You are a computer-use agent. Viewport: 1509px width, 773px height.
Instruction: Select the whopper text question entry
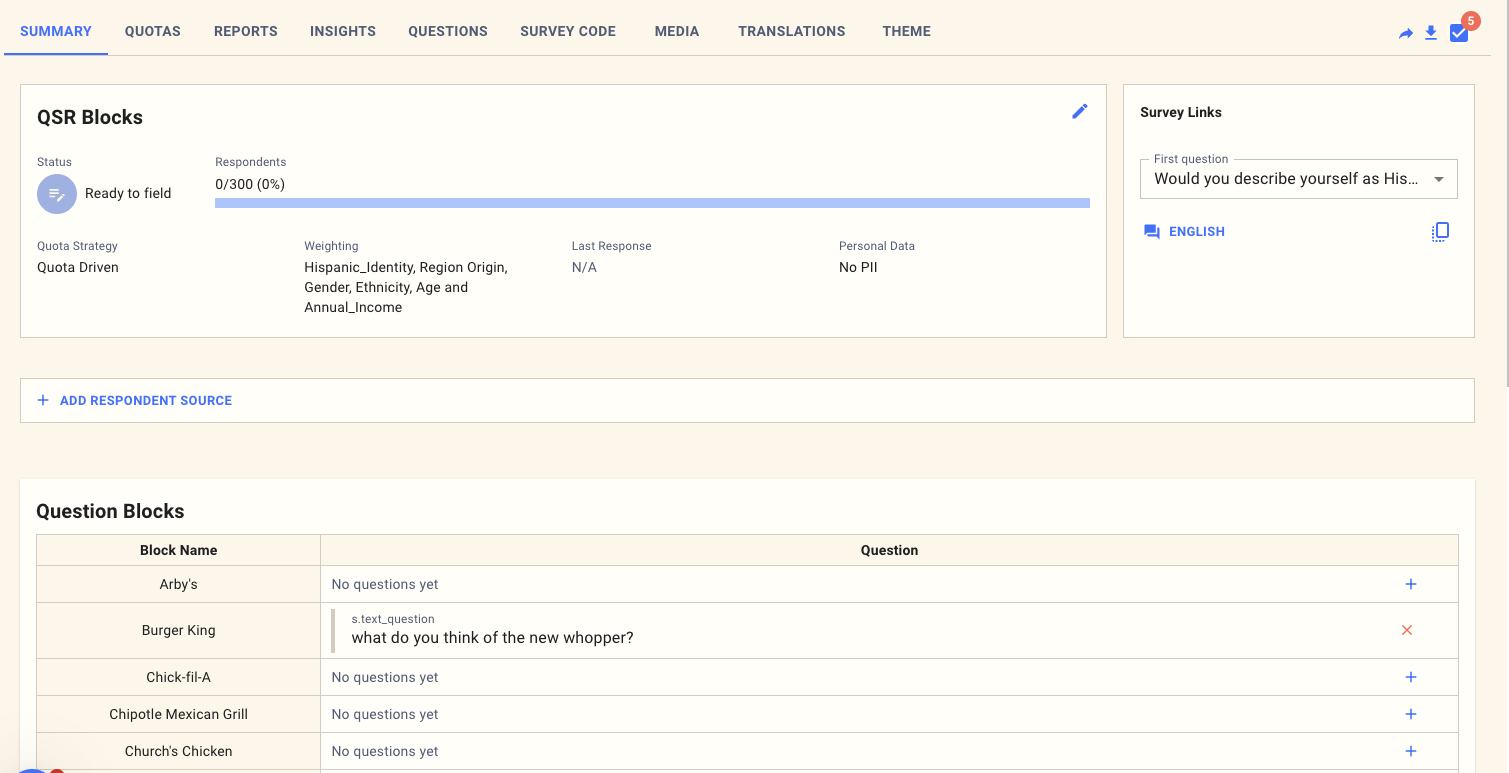492,638
